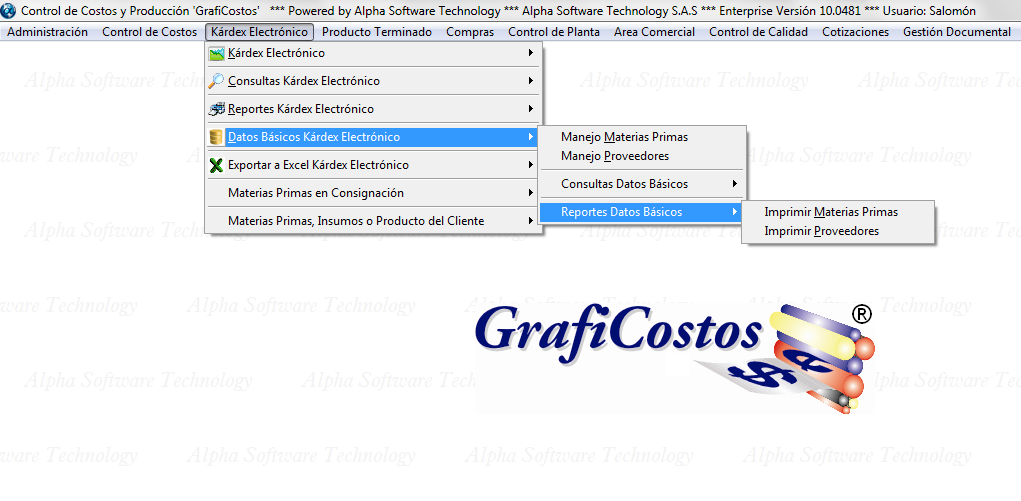This screenshot has height=501, width=1021.
Task: Open the Control de Costos menu
Action: click(x=149, y=32)
